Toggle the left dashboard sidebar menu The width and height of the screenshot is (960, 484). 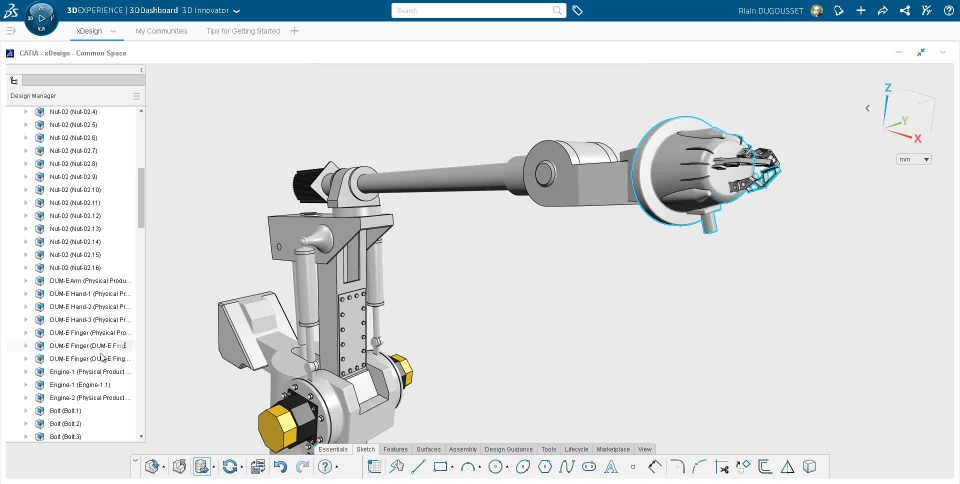tap(10, 31)
